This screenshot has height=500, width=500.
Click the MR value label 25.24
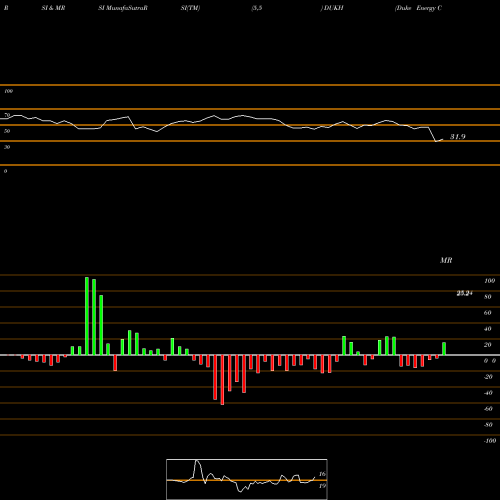tap(464, 293)
